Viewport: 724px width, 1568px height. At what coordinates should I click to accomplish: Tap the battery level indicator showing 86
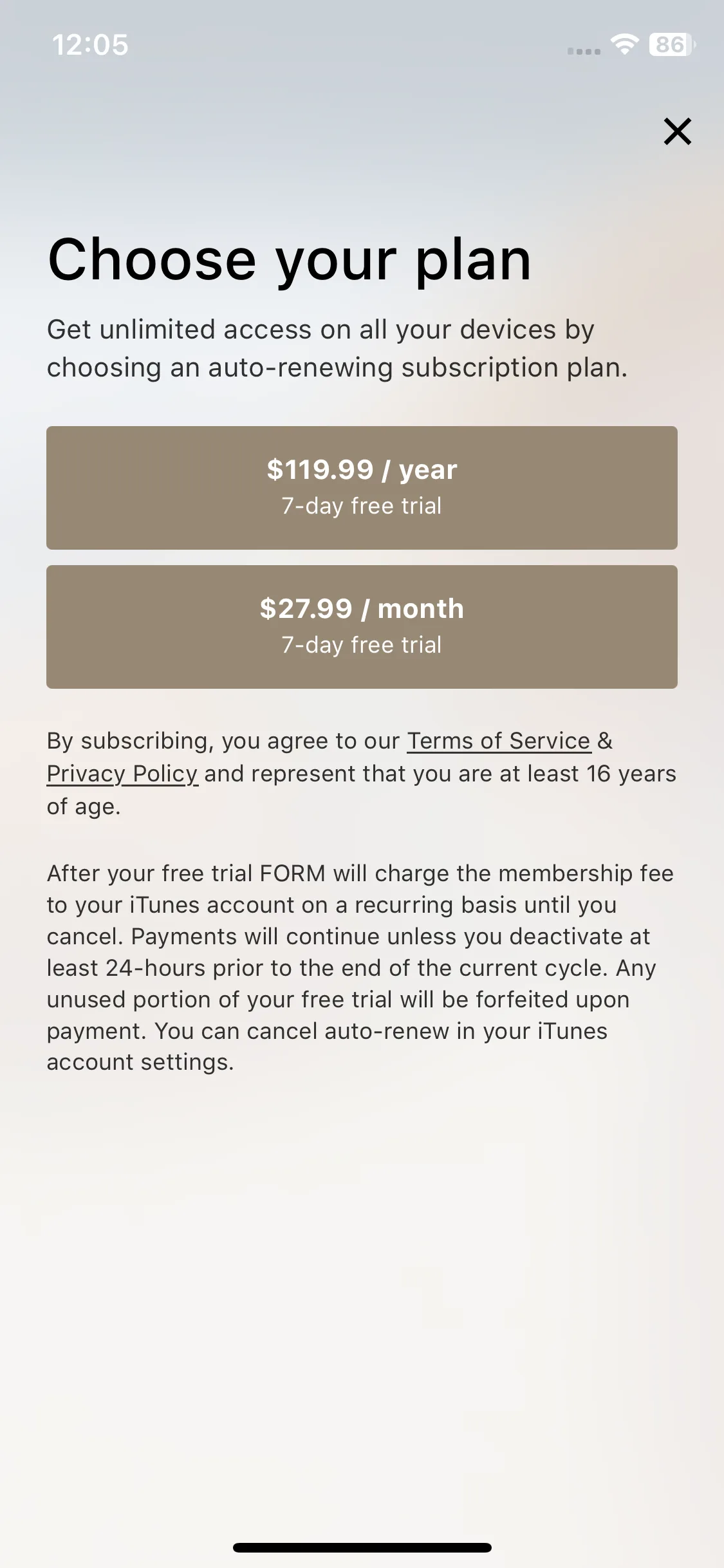(672, 44)
